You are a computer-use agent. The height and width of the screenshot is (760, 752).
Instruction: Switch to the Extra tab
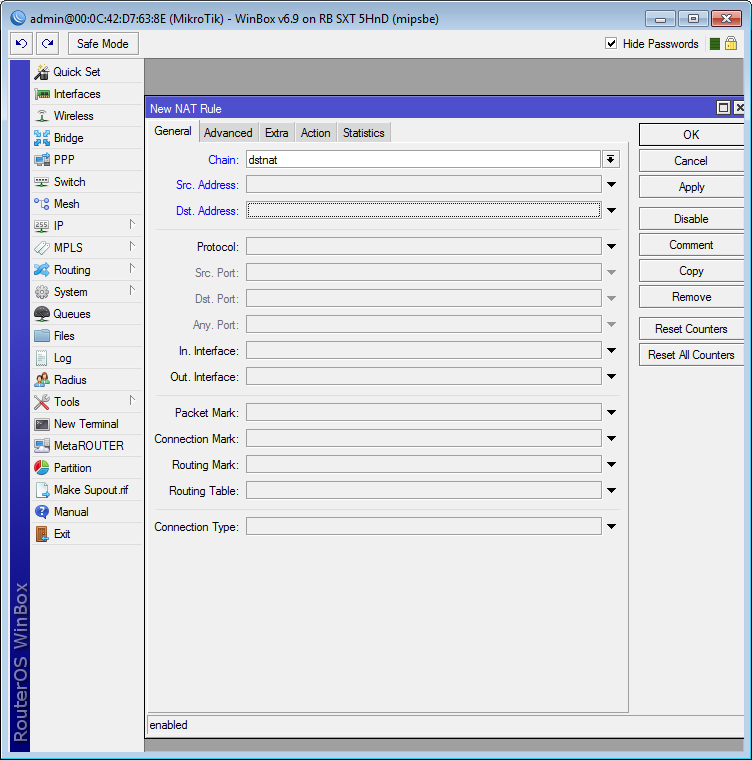coord(277,133)
